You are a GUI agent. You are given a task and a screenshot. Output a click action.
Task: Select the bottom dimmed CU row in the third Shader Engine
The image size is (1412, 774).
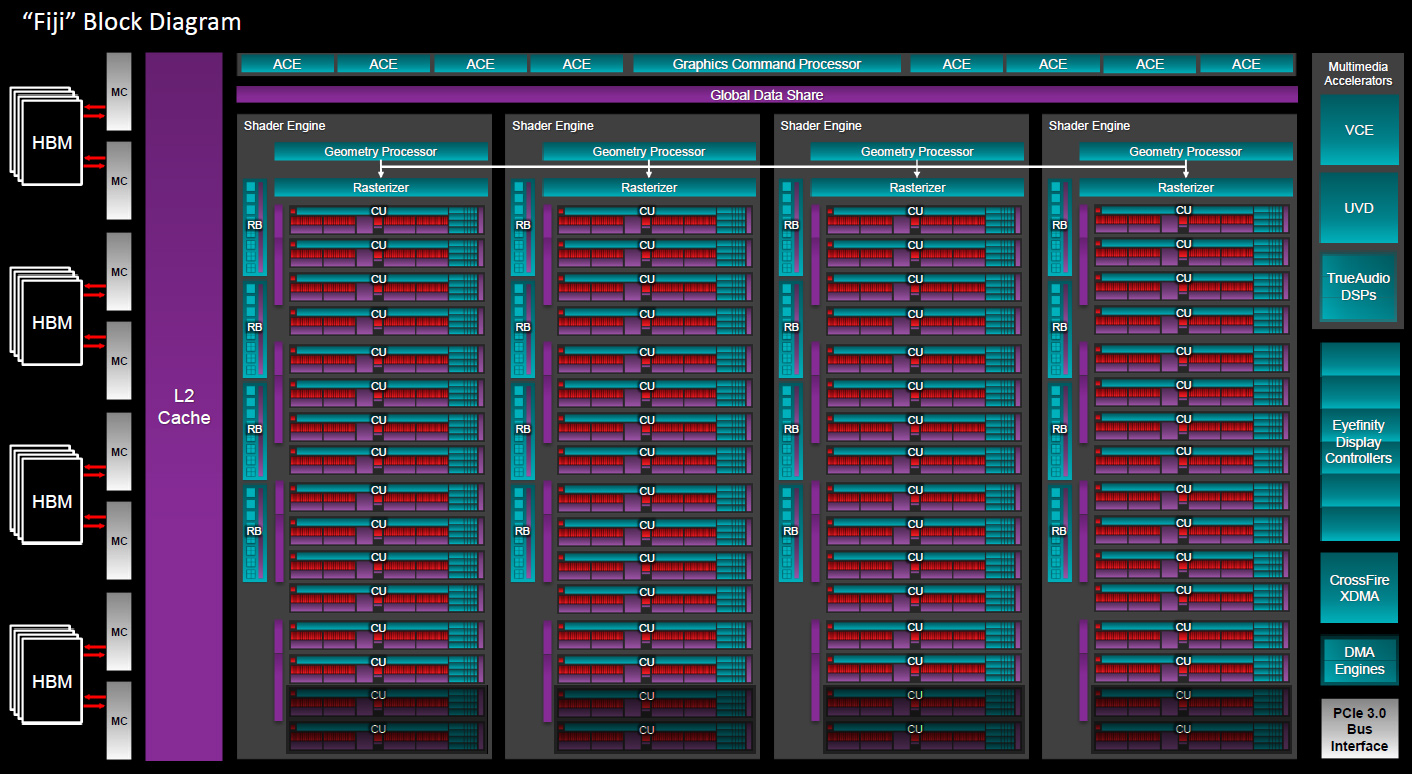(924, 735)
